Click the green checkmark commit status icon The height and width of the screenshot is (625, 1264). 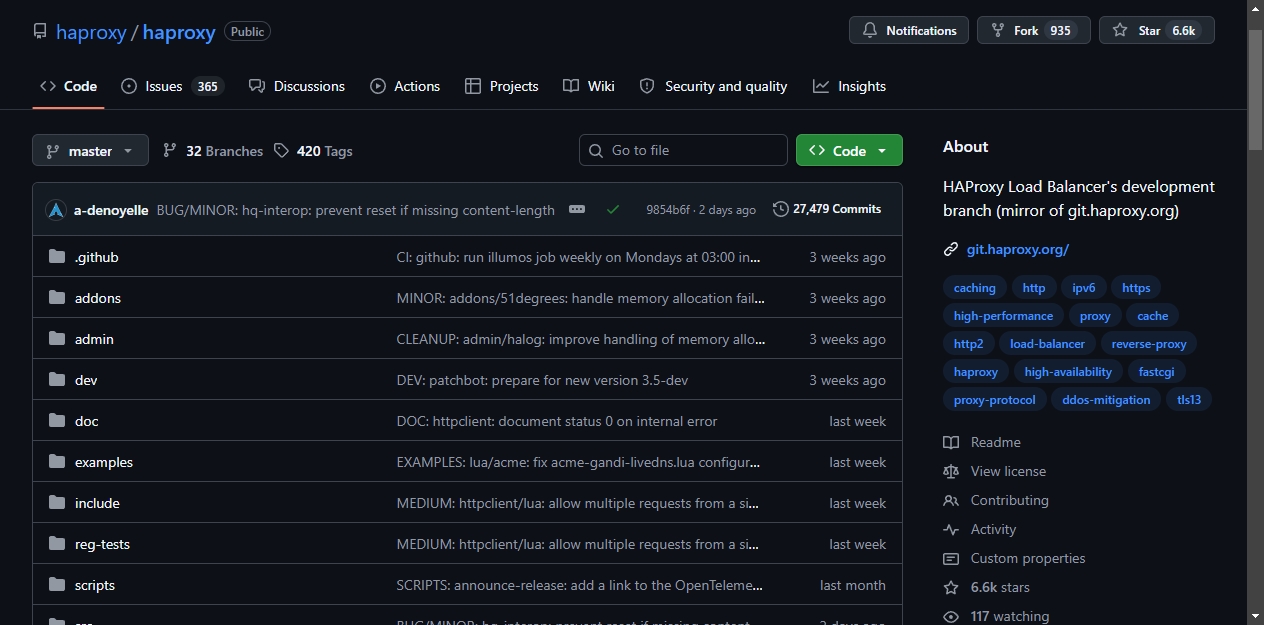[613, 209]
